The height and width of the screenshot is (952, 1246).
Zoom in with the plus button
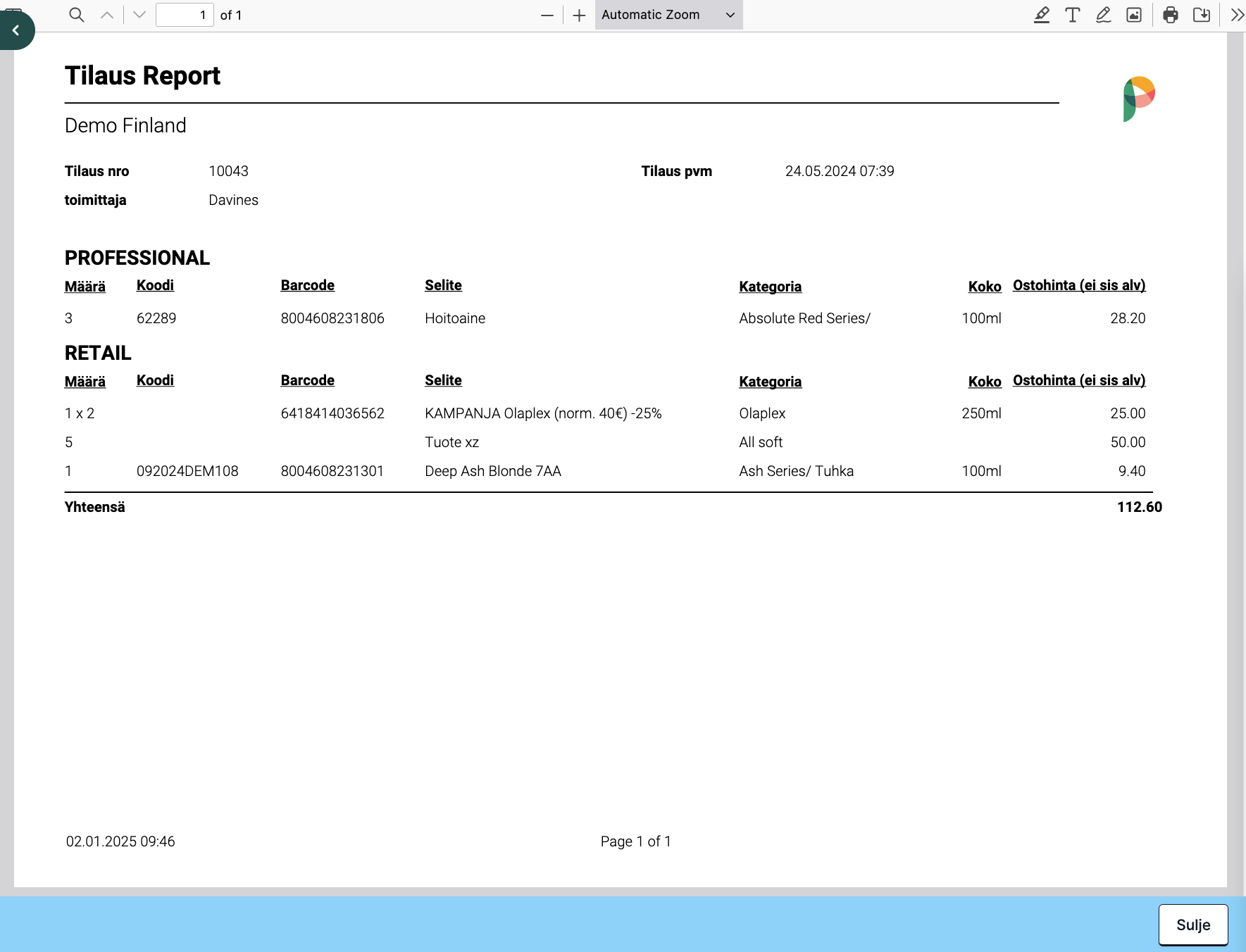tap(579, 15)
